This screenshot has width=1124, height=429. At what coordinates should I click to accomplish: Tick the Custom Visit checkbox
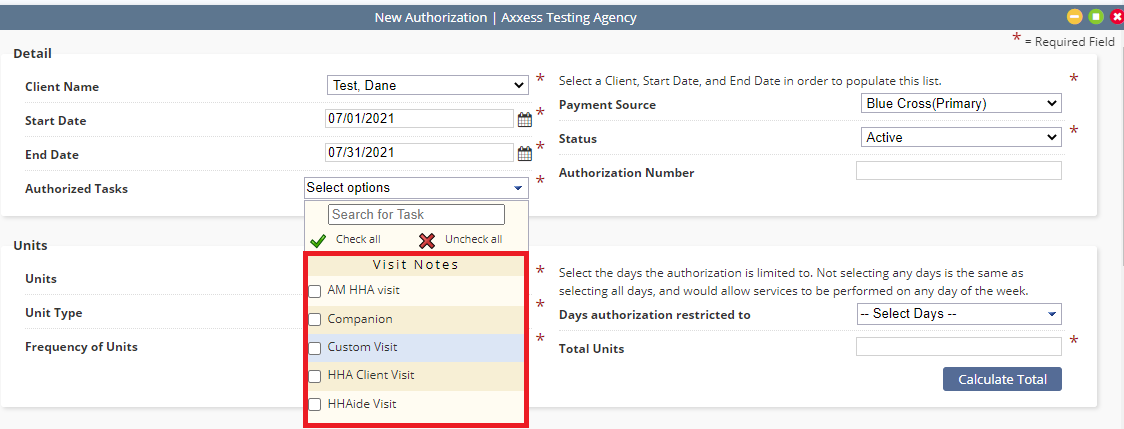pos(315,348)
